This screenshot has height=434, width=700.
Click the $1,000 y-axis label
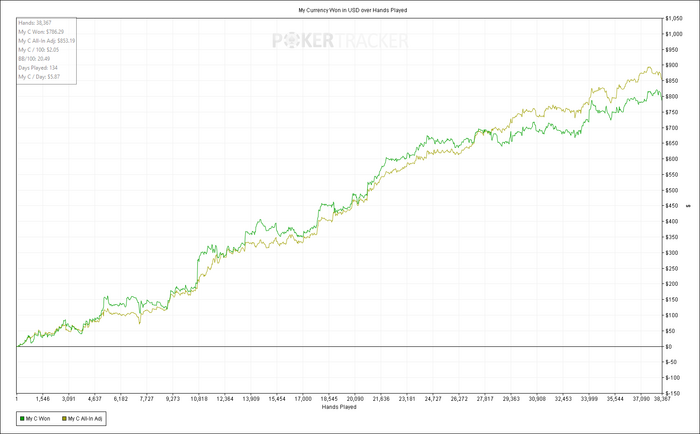674,34
